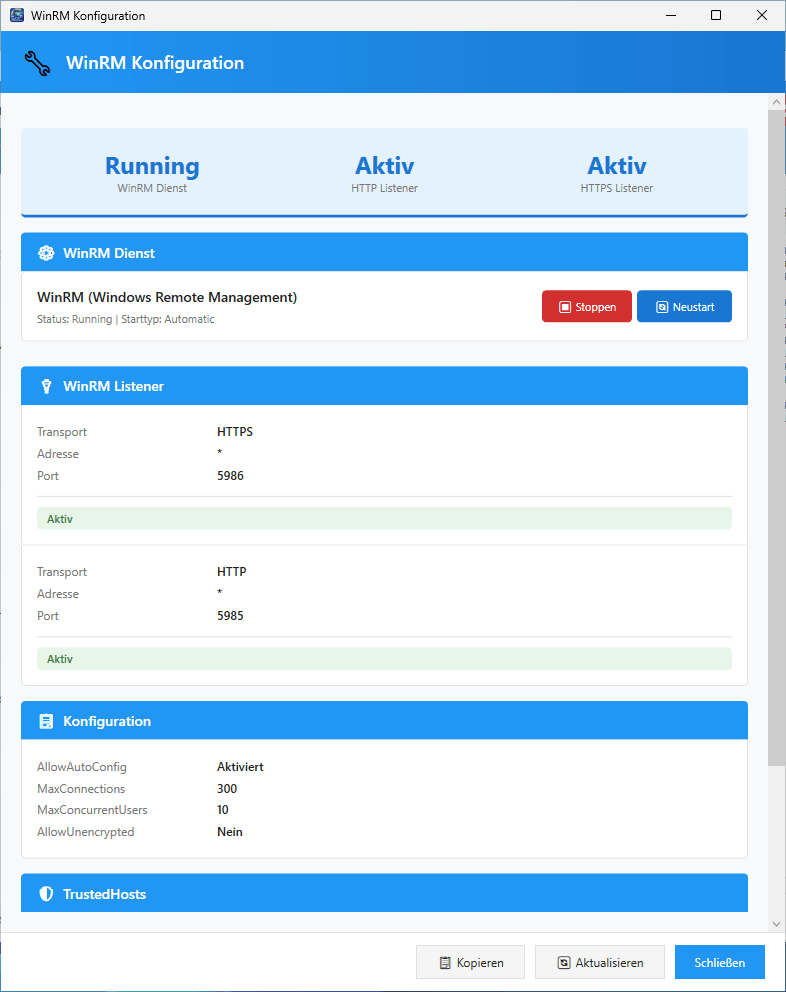The height and width of the screenshot is (992, 786).
Task: Click the HTTPS transport value
Action: (235, 431)
